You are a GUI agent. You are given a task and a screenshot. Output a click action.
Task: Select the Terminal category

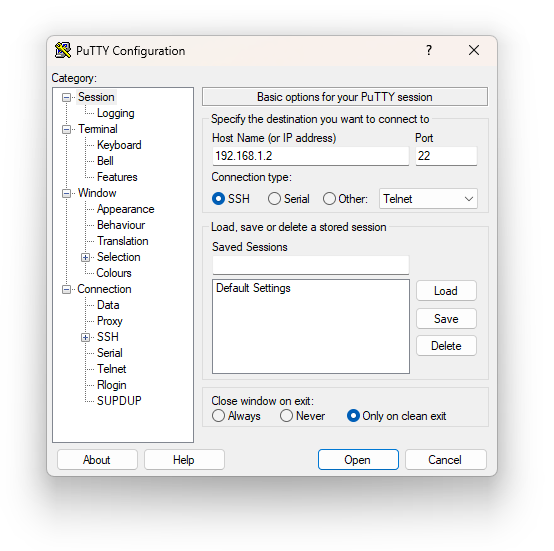click(x=98, y=129)
